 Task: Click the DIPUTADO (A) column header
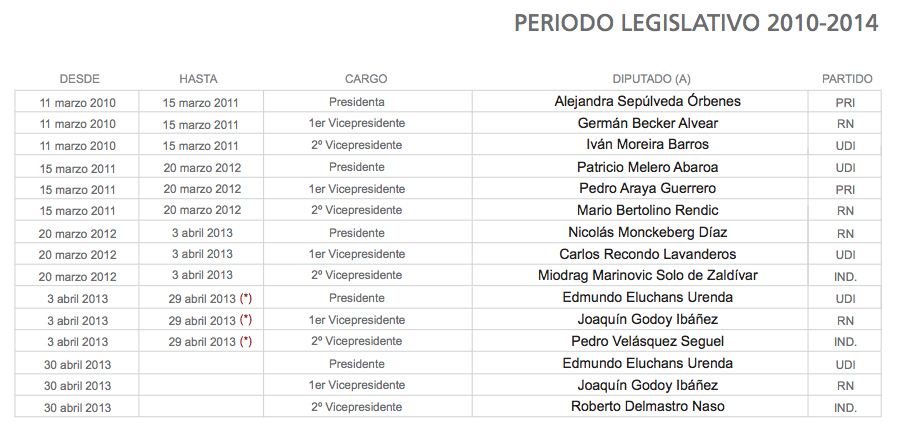[651, 79]
